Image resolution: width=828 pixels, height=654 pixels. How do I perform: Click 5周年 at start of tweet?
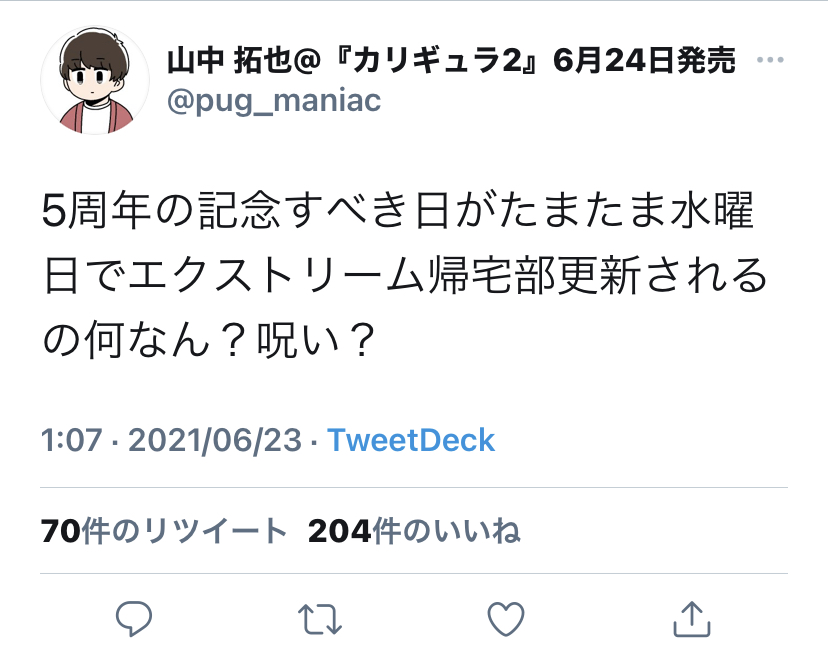pos(95,210)
